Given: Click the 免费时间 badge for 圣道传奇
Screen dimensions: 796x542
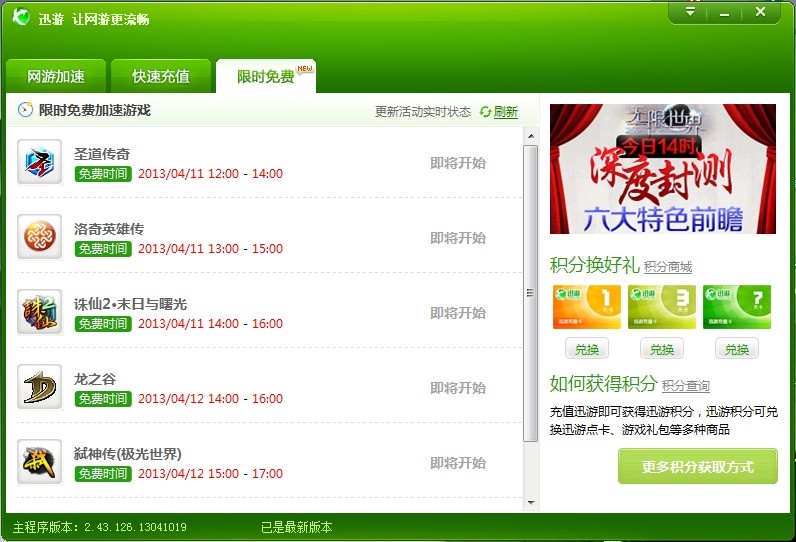Looking at the screenshot, I should [x=103, y=174].
